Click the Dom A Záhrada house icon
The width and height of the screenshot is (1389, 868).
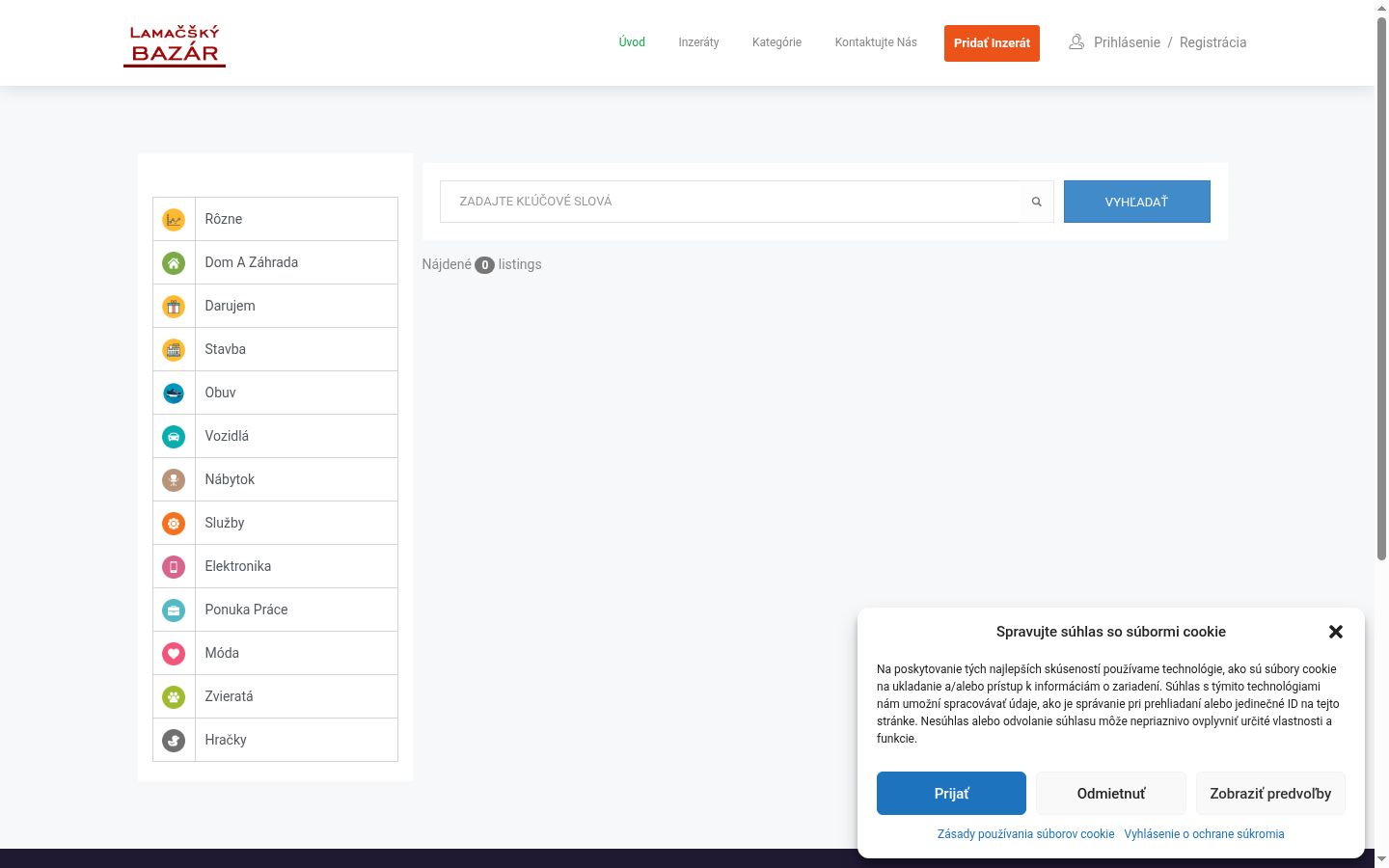pos(174,263)
